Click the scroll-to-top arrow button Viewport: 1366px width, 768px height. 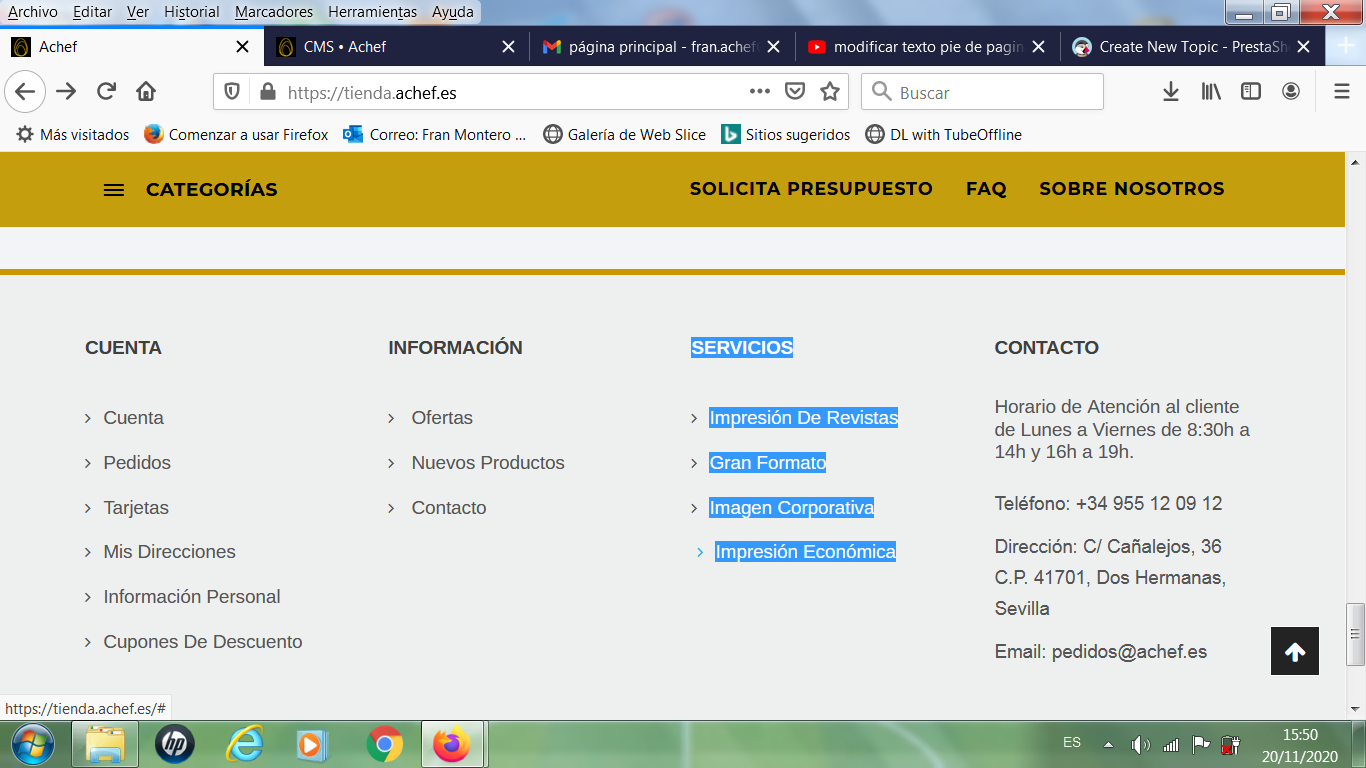coord(1295,651)
